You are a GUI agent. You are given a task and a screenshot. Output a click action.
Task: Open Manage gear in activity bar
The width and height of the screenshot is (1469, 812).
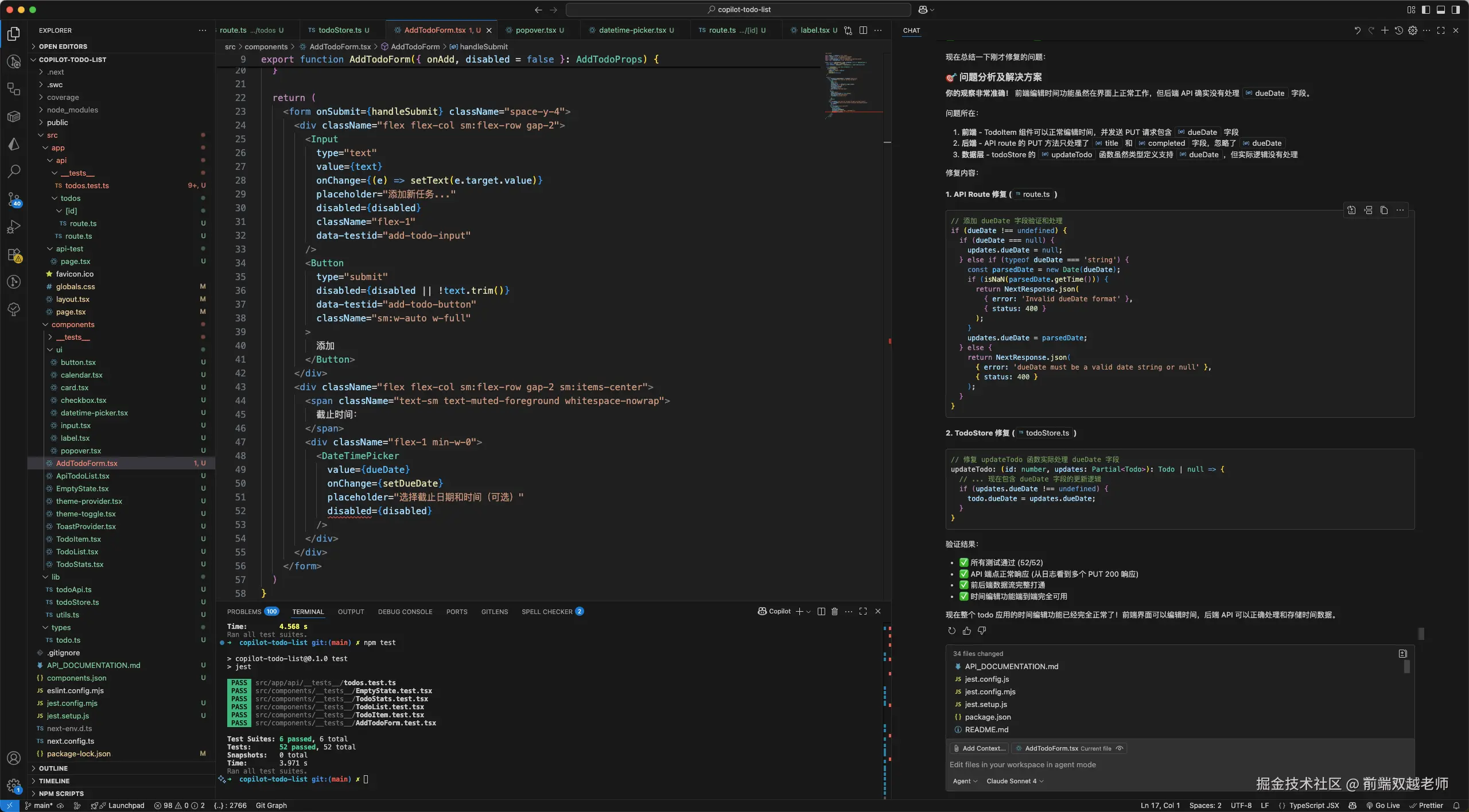click(14, 785)
